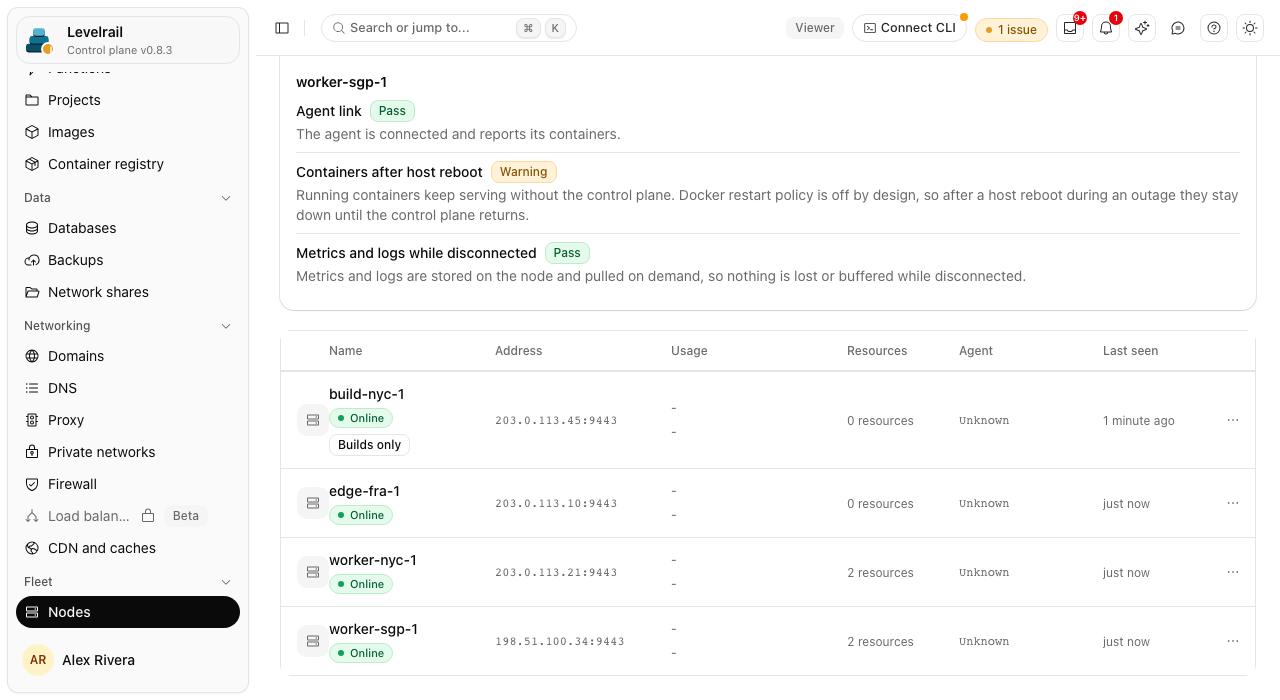Open the Alex Rivera user menu
This screenshot has width=1280, height=700.
(128, 660)
